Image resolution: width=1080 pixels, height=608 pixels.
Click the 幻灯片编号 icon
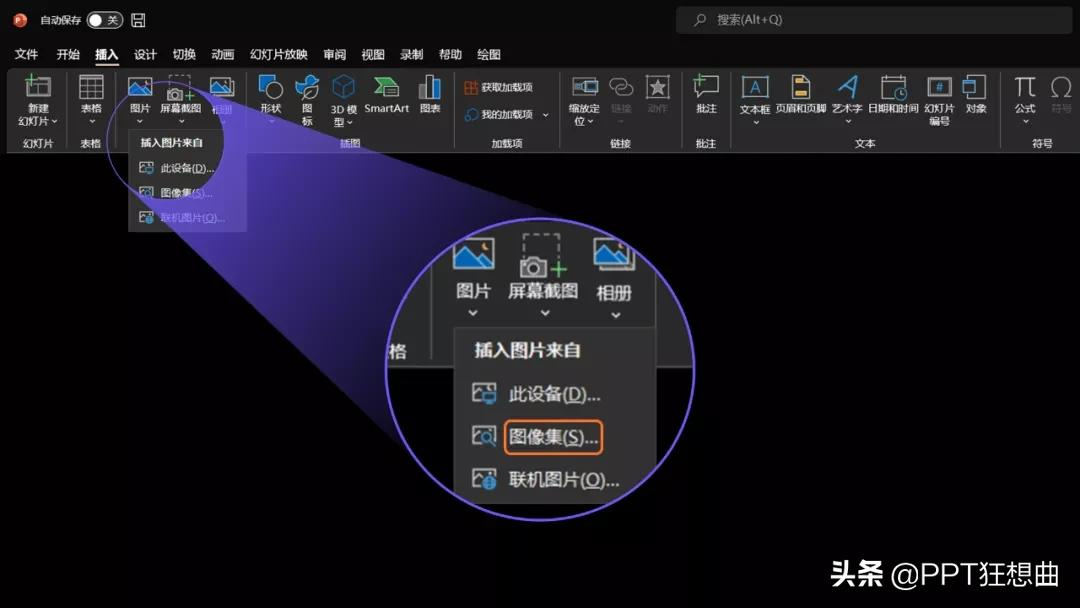939,87
